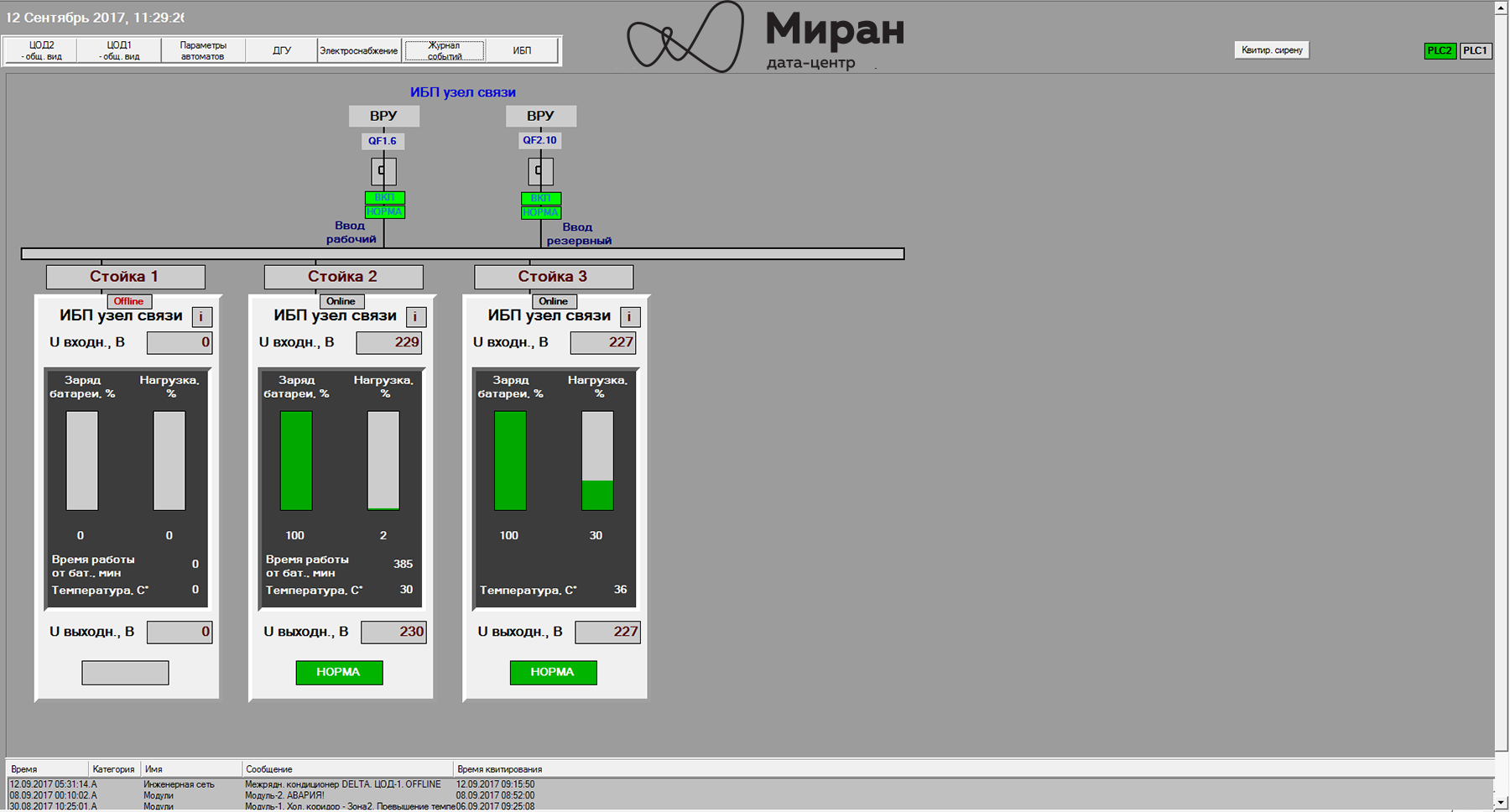Click the Стойка 3 header
The image size is (1510, 812).
point(554,277)
